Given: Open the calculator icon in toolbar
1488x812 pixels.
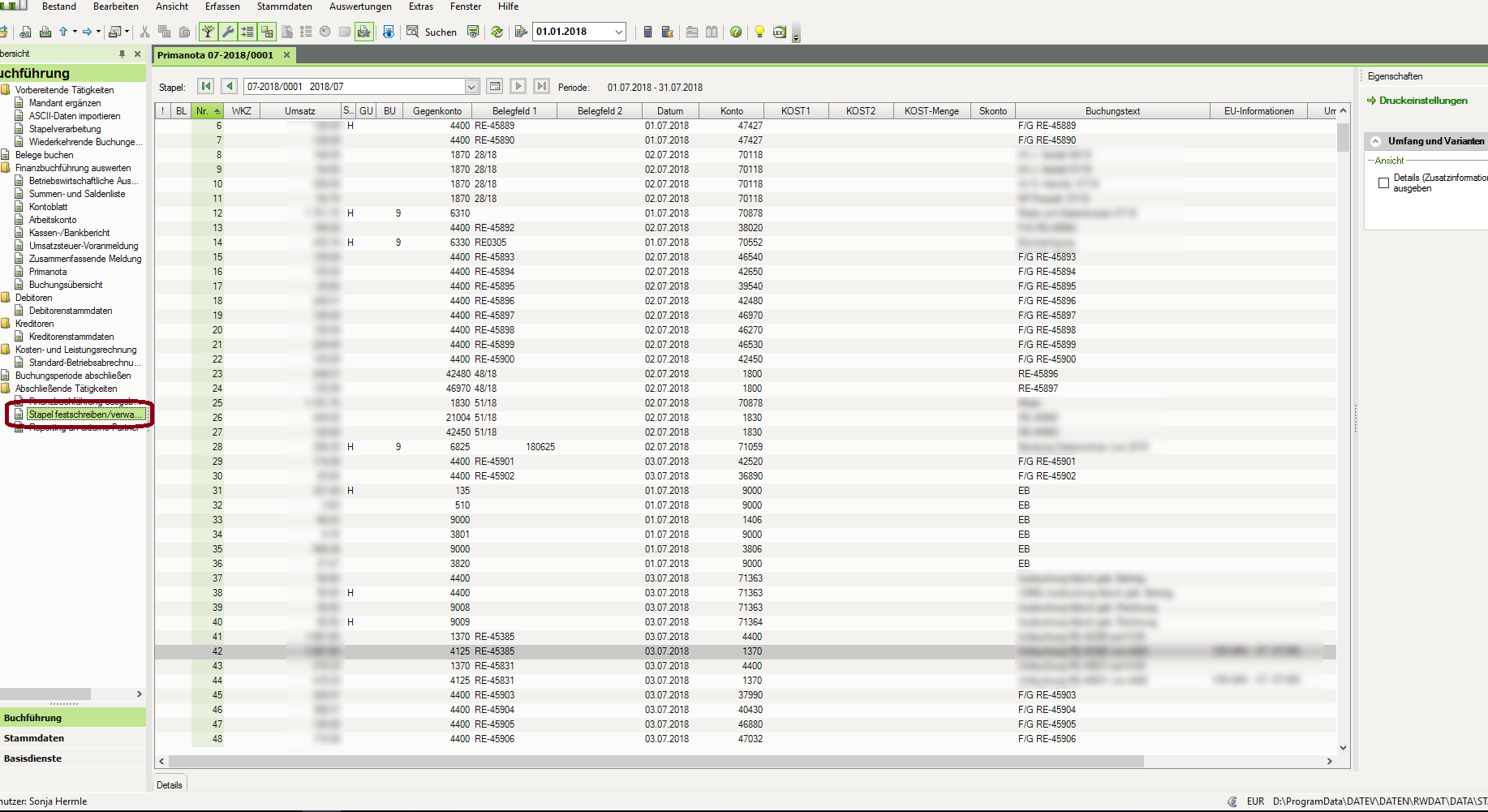Looking at the screenshot, I should click(647, 32).
